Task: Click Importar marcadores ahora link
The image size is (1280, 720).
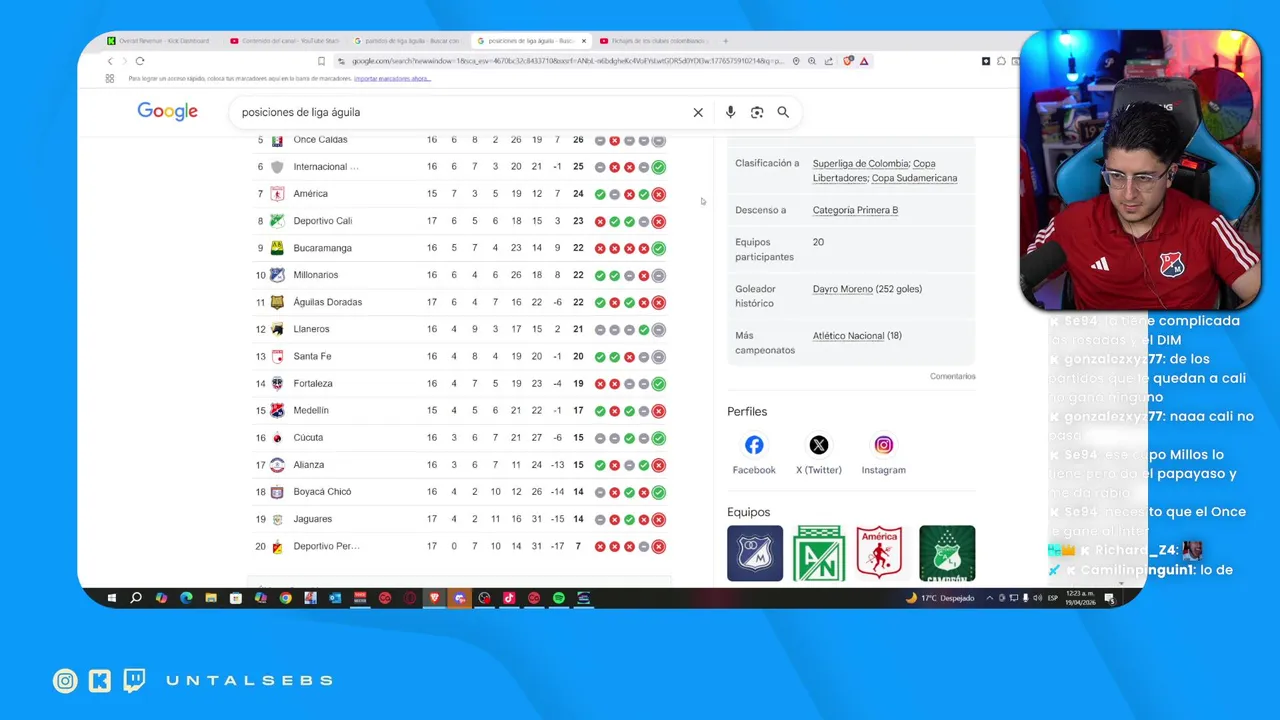Action: pos(392,78)
